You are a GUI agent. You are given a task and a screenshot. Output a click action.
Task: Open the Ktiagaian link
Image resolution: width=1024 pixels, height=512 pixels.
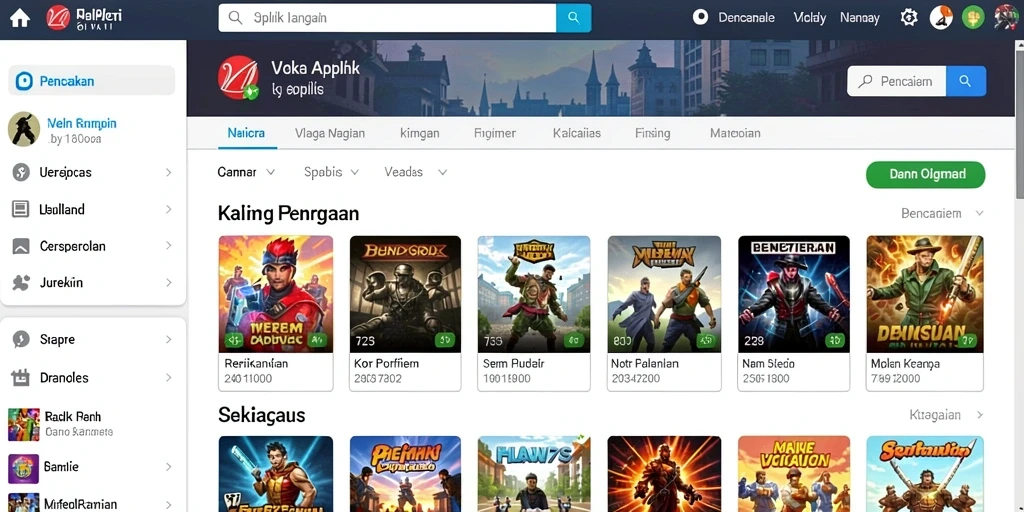click(x=946, y=415)
